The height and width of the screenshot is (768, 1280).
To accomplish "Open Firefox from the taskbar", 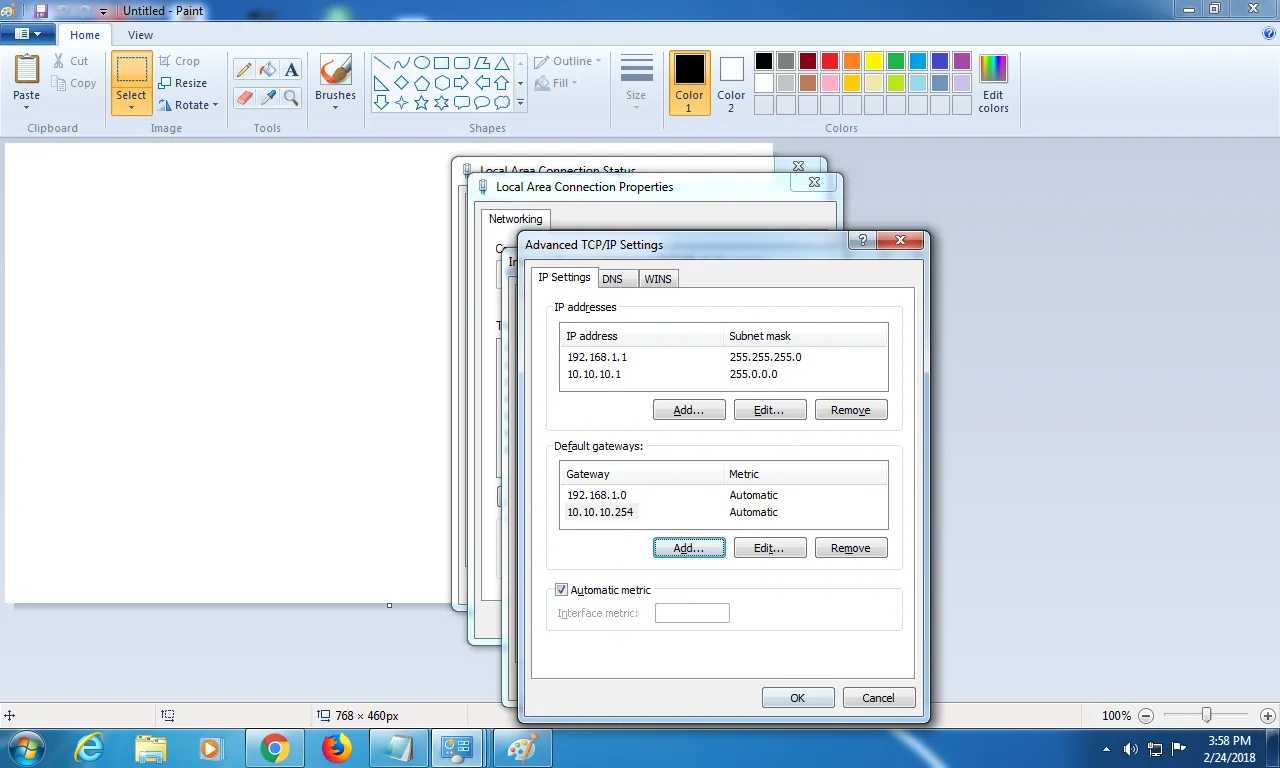I will click(x=337, y=748).
